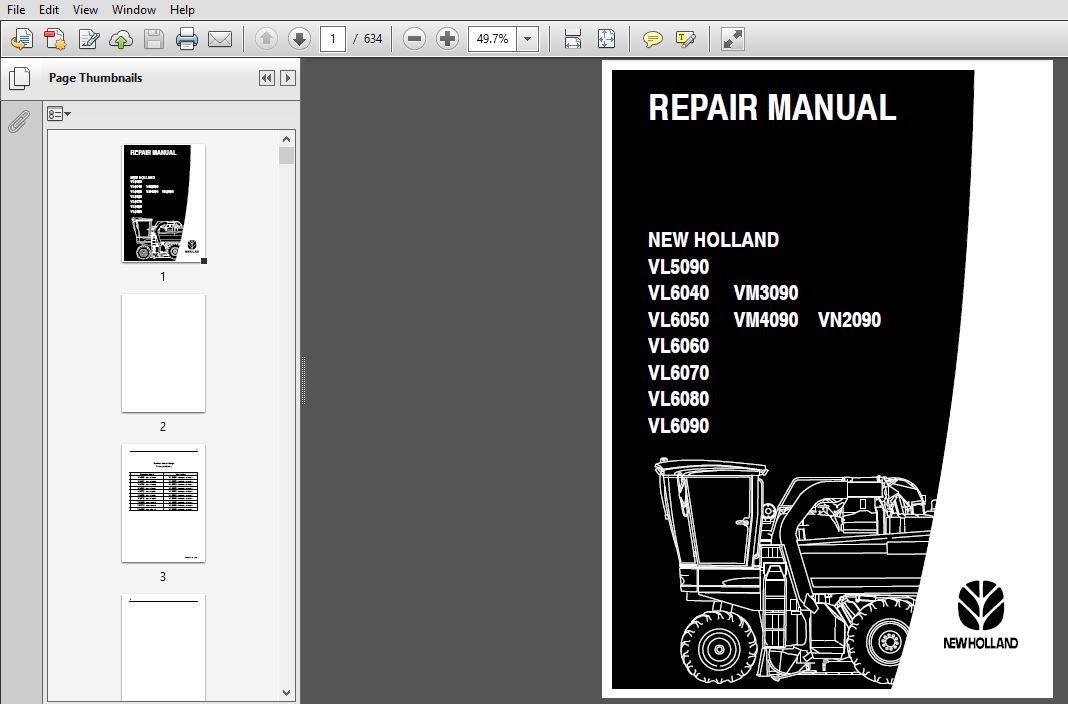Click the VL5090 model text
The image size is (1068, 704).
tap(678, 267)
